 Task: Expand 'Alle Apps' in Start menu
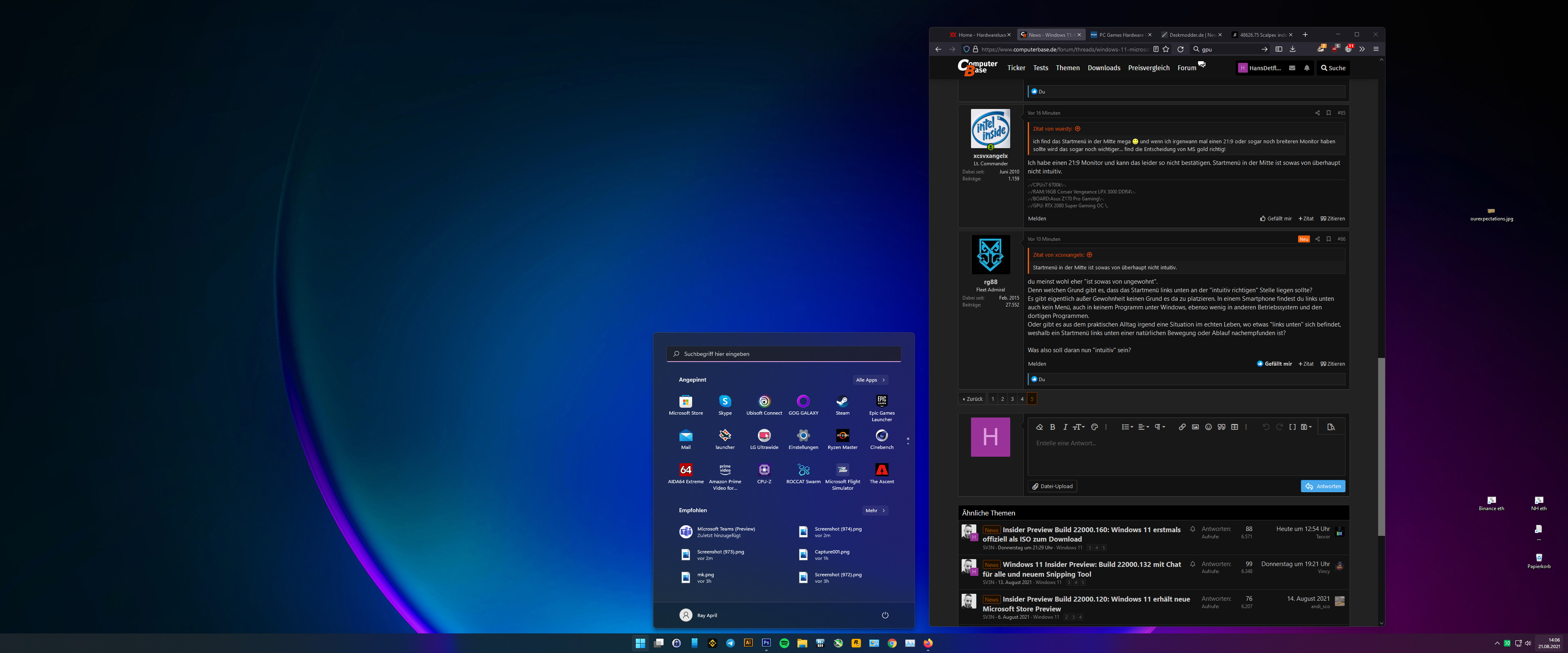pos(871,380)
